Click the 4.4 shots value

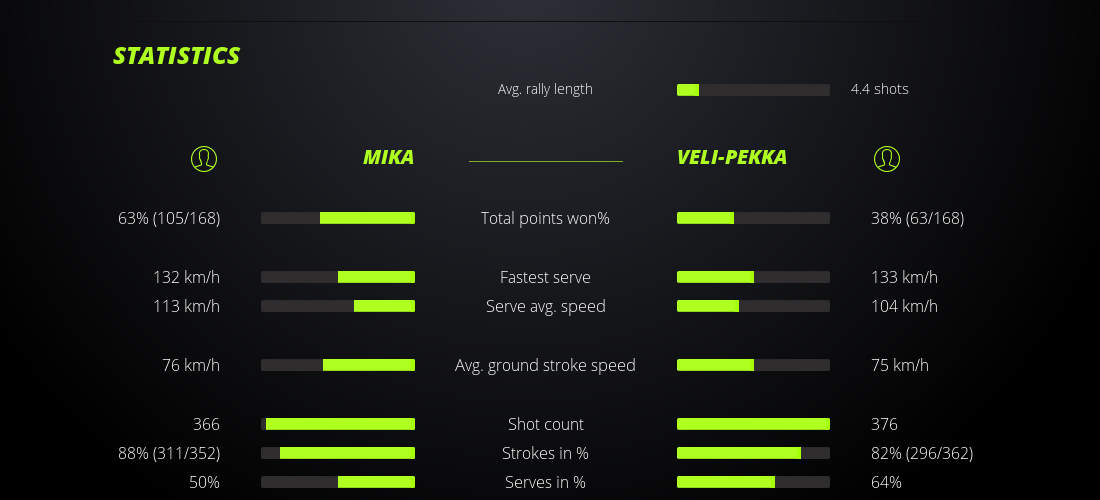[x=879, y=89]
